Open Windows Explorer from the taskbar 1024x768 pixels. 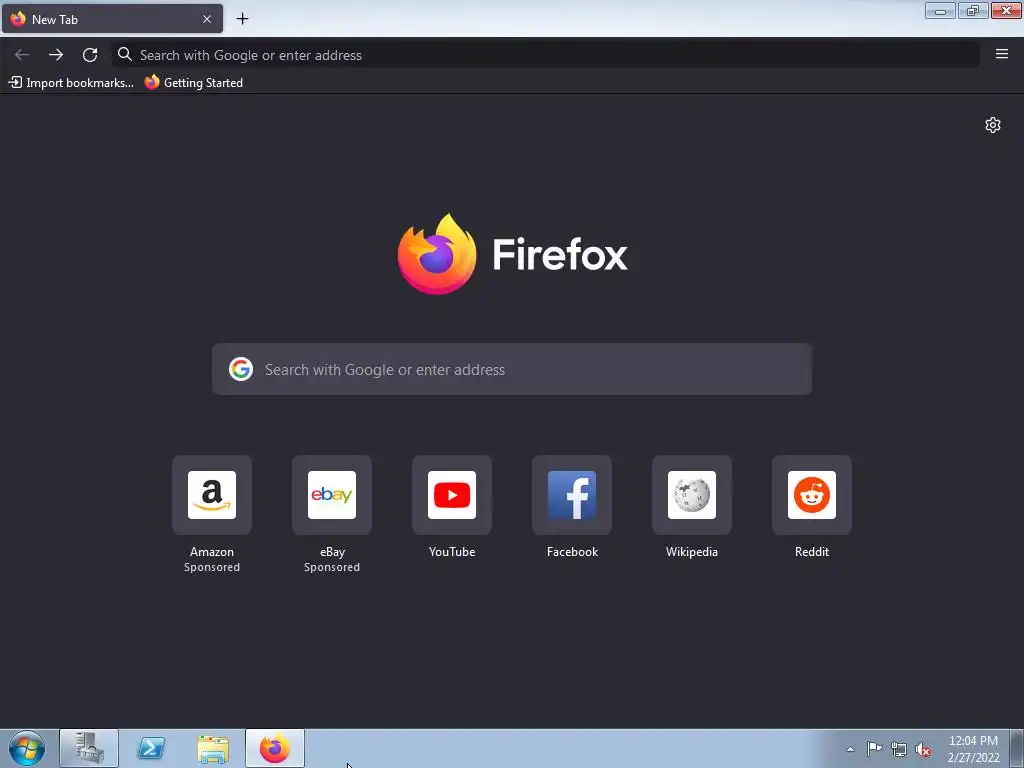point(213,748)
